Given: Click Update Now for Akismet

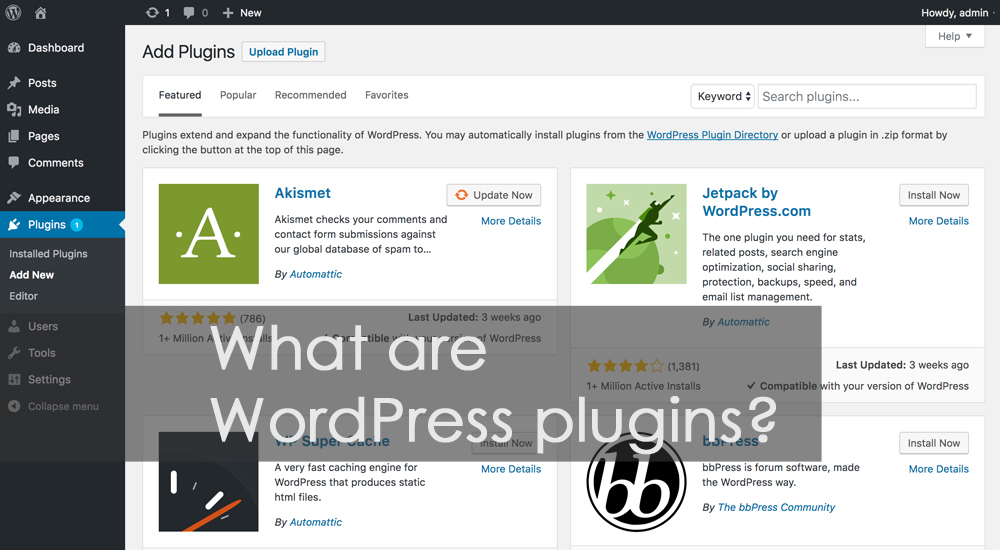Looking at the screenshot, I should tap(494, 195).
